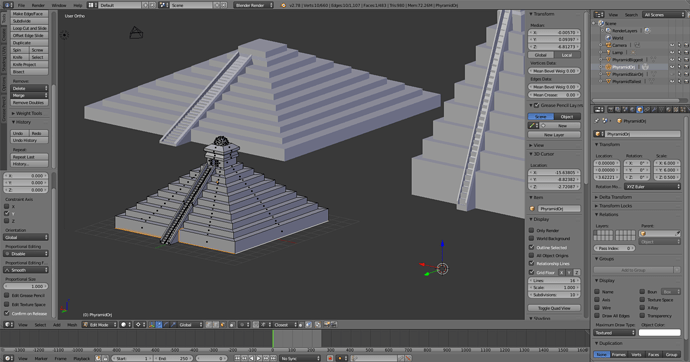Toggle Grid Floor checkbox
The width and height of the screenshot is (690, 362).
pos(532,272)
